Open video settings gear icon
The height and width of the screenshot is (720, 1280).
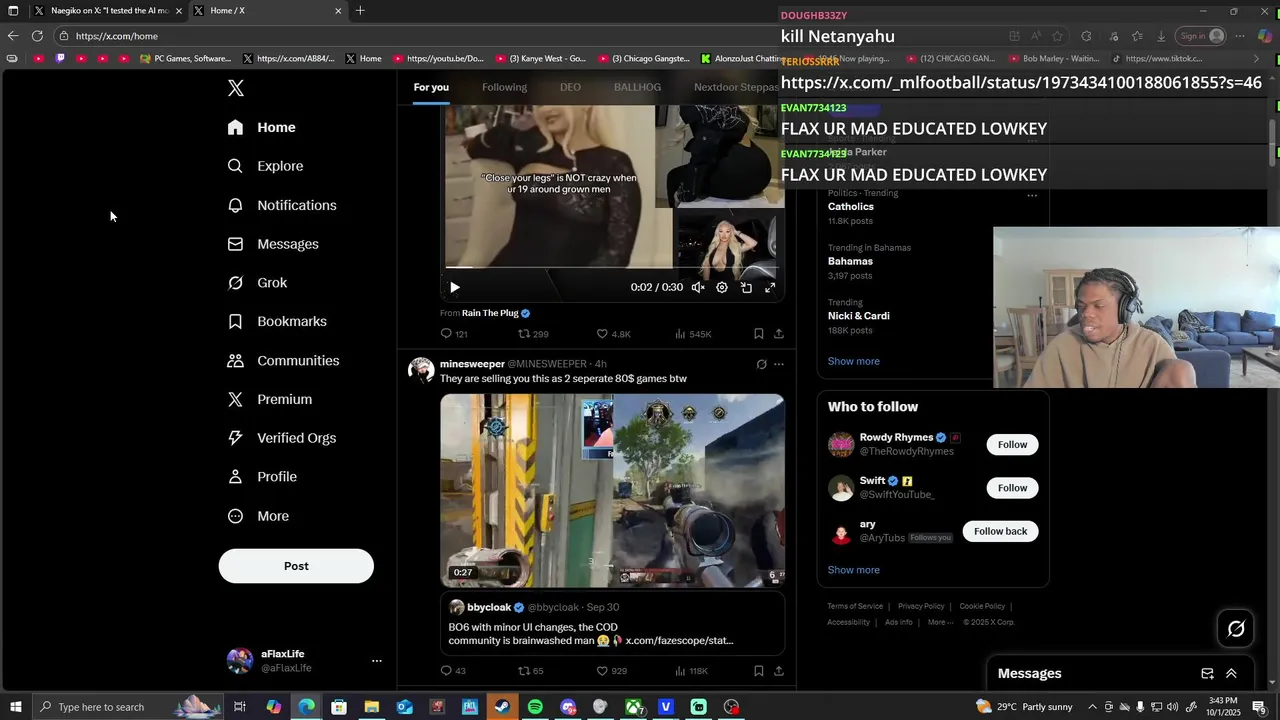[x=722, y=287]
